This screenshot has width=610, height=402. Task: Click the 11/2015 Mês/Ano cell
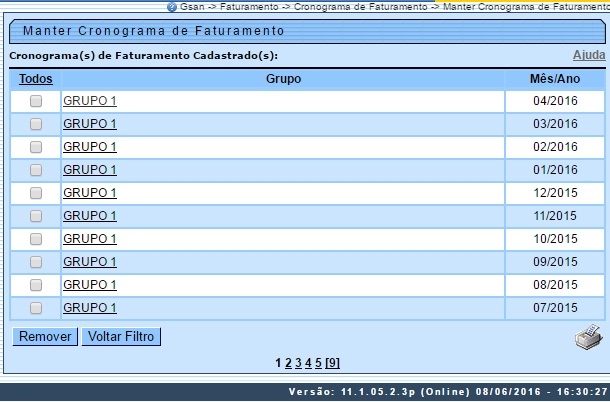pos(555,216)
